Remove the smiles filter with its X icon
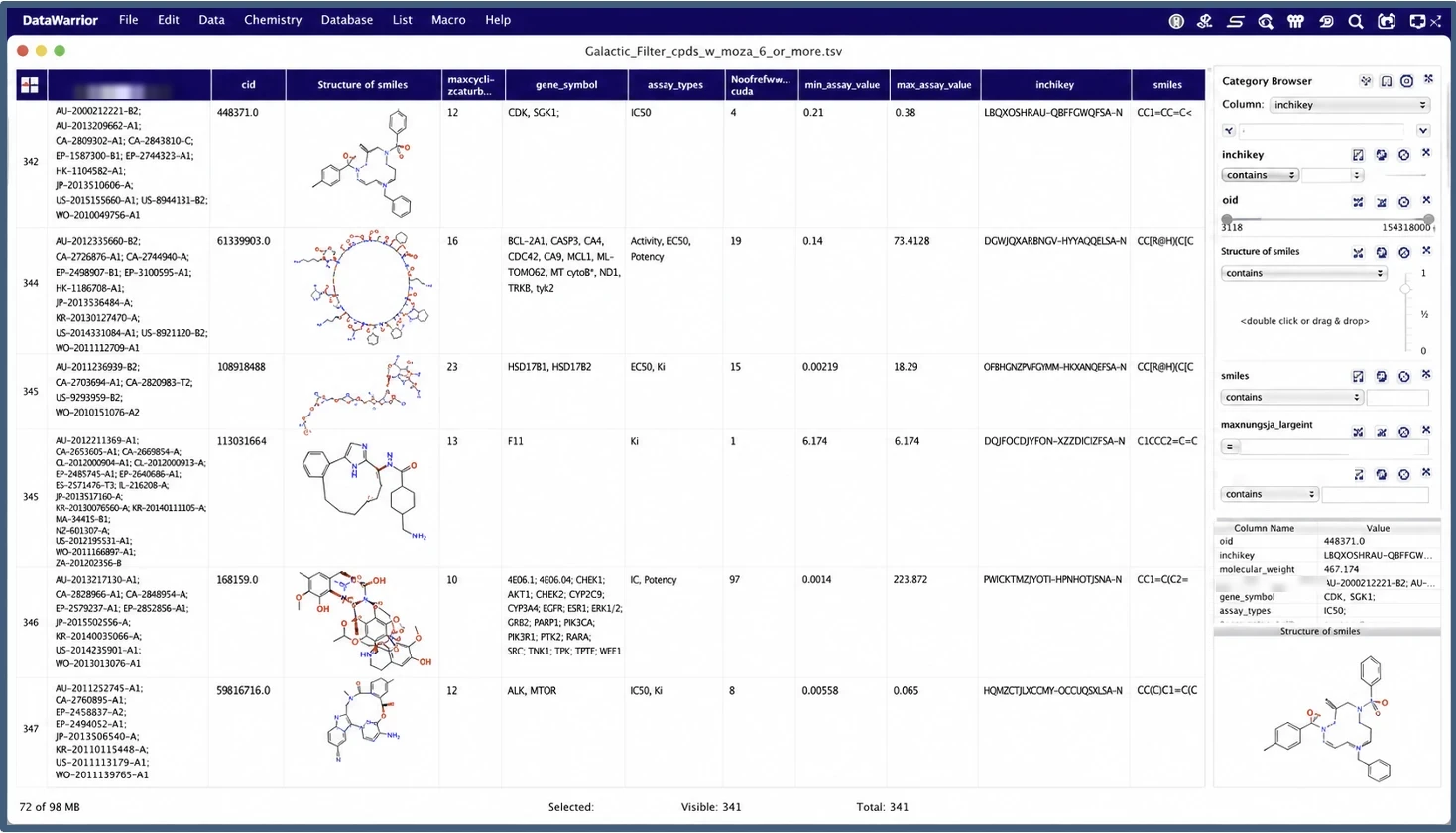Viewport: 1456px width, 833px height. tap(1426, 375)
